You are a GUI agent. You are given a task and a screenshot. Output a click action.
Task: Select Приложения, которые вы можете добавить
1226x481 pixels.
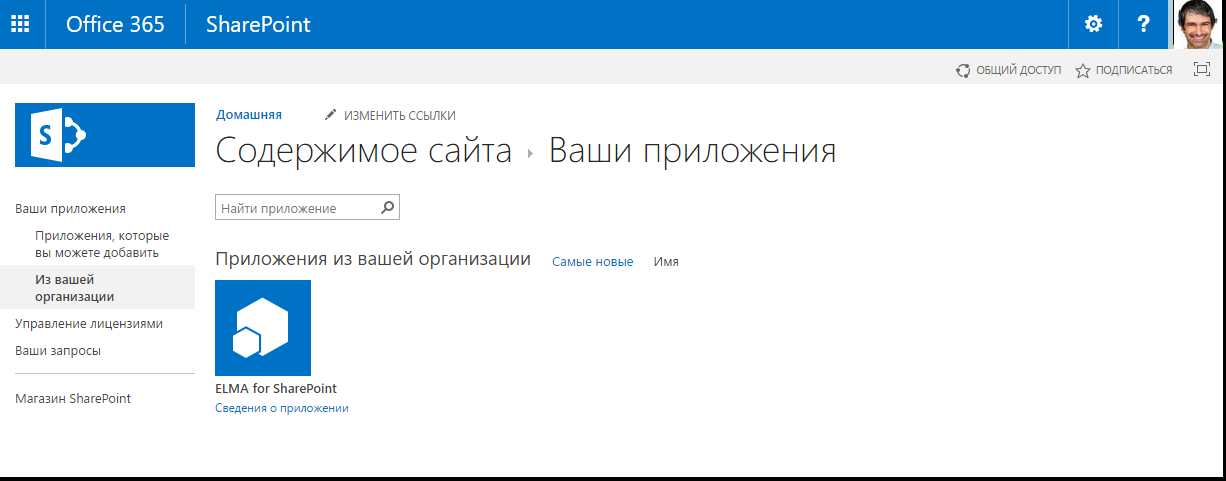102,244
